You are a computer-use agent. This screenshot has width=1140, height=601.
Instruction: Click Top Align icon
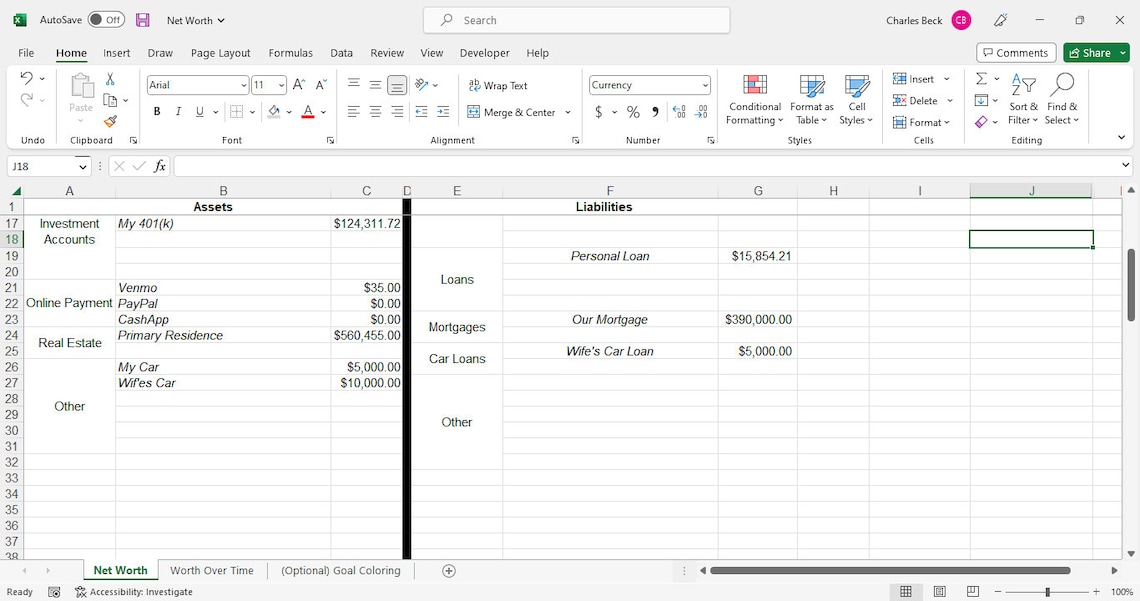(x=354, y=85)
